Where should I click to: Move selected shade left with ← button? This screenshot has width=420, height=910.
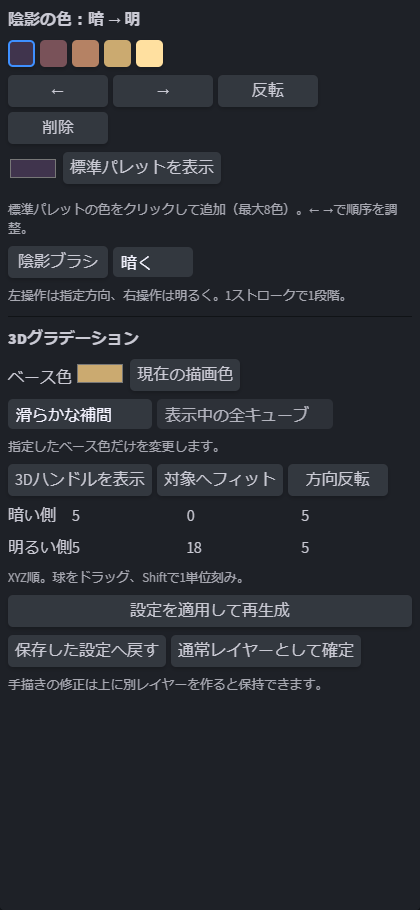coord(58,91)
